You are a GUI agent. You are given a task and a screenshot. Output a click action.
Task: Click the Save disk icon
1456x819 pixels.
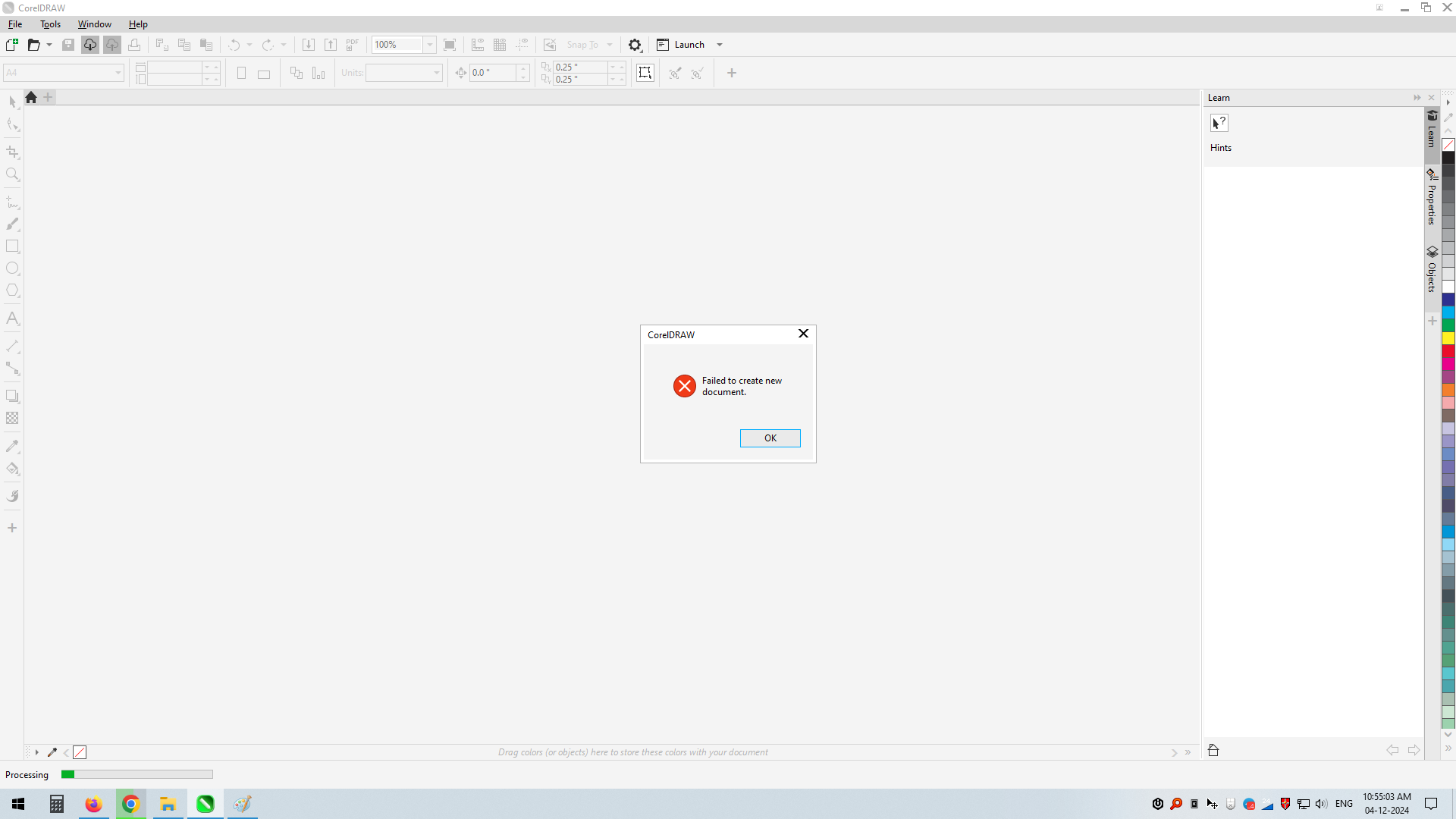tap(68, 45)
